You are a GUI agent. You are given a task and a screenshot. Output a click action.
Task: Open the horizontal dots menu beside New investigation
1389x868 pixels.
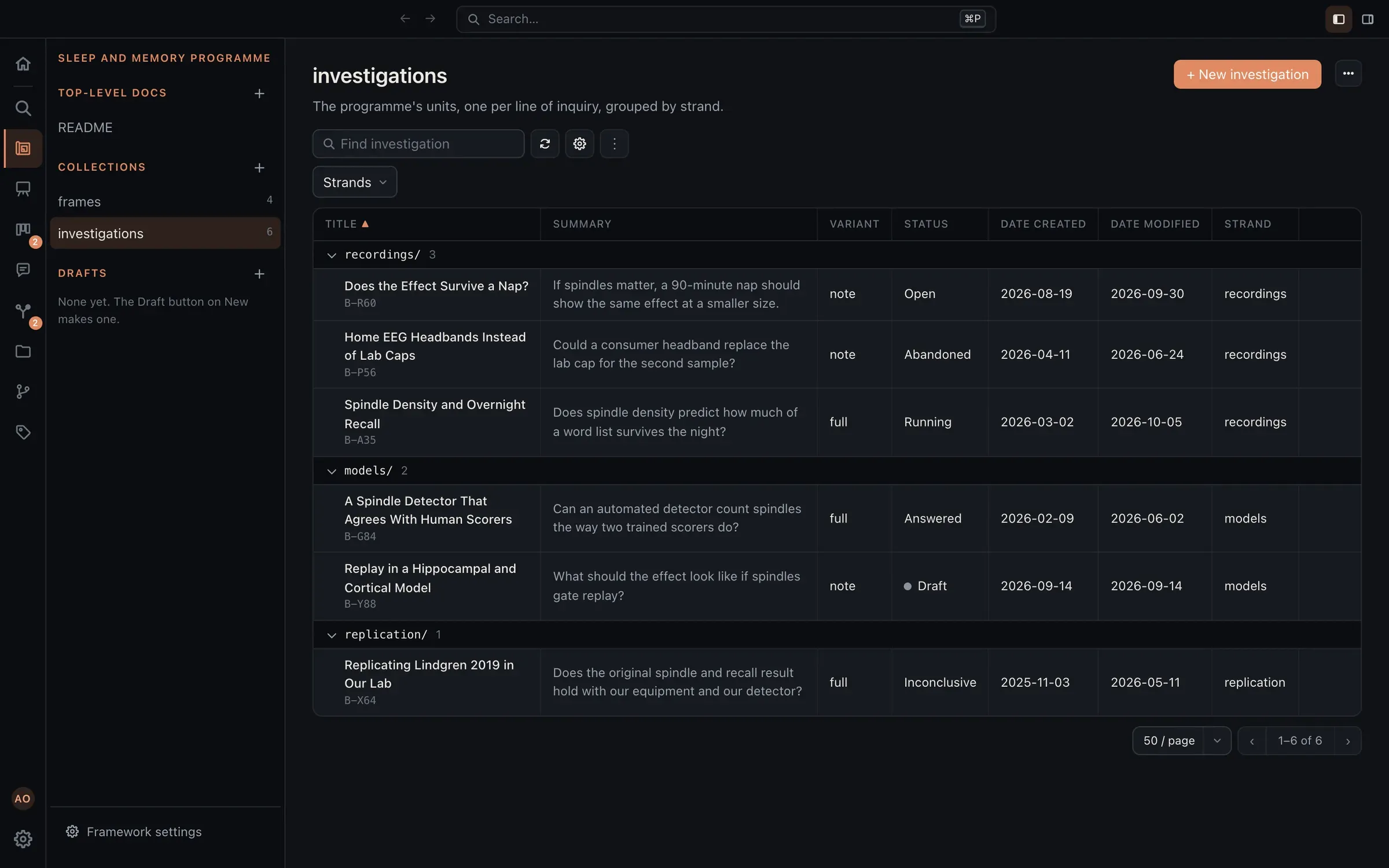[x=1348, y=73]
